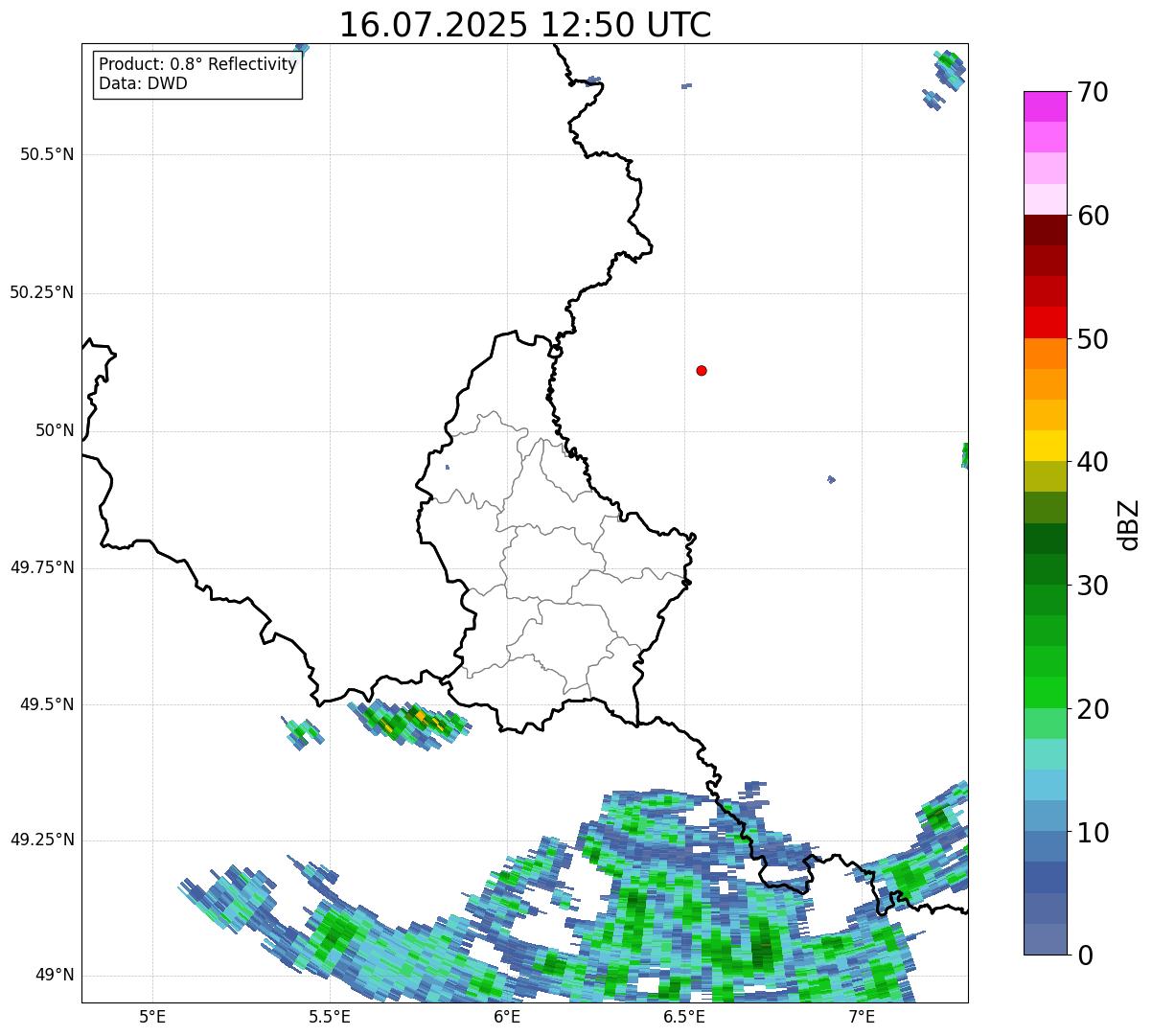The width and height of the screenshot is (1152, 1036).
Task: Click the colorbar 30 tick label
Action: point(1092,586)
